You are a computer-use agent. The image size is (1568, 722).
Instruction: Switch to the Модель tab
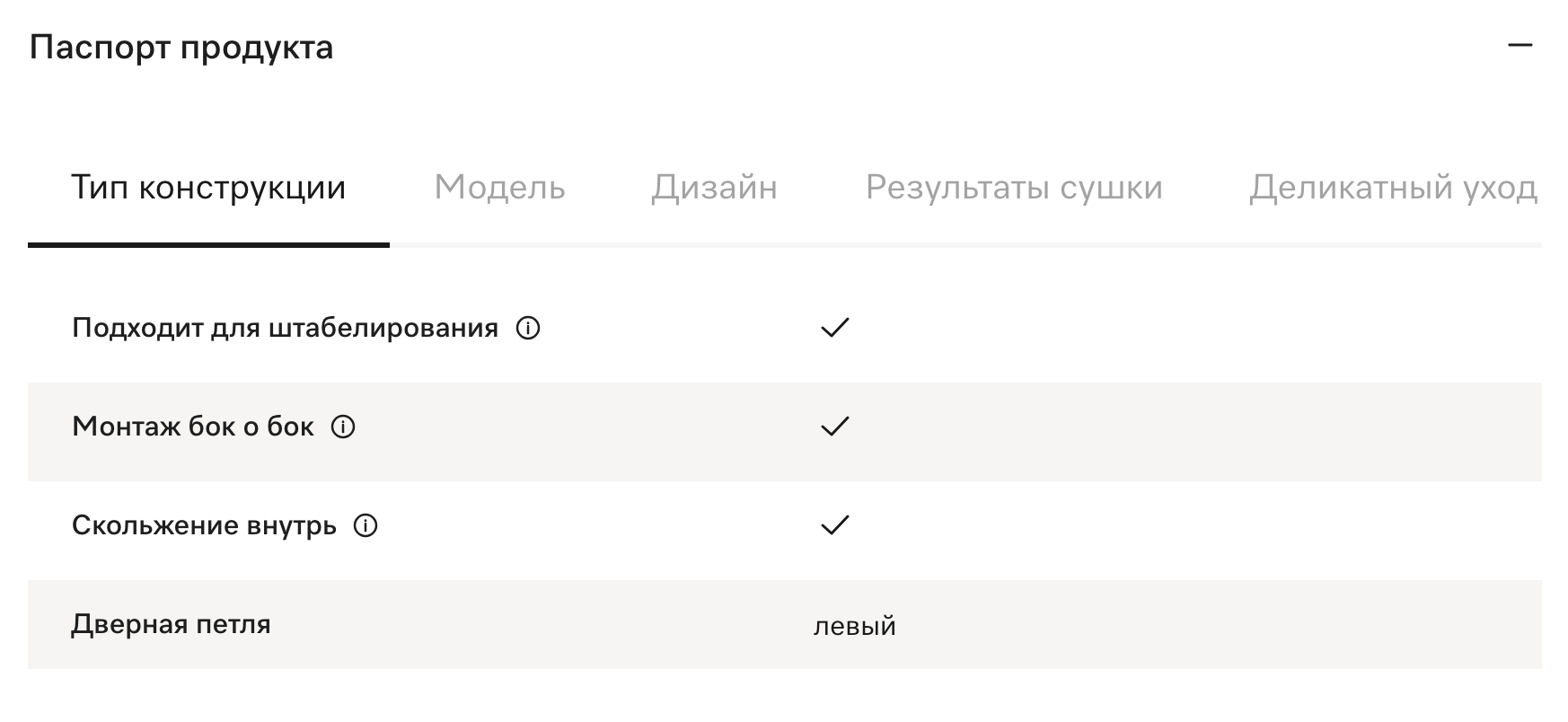(499, 187)
